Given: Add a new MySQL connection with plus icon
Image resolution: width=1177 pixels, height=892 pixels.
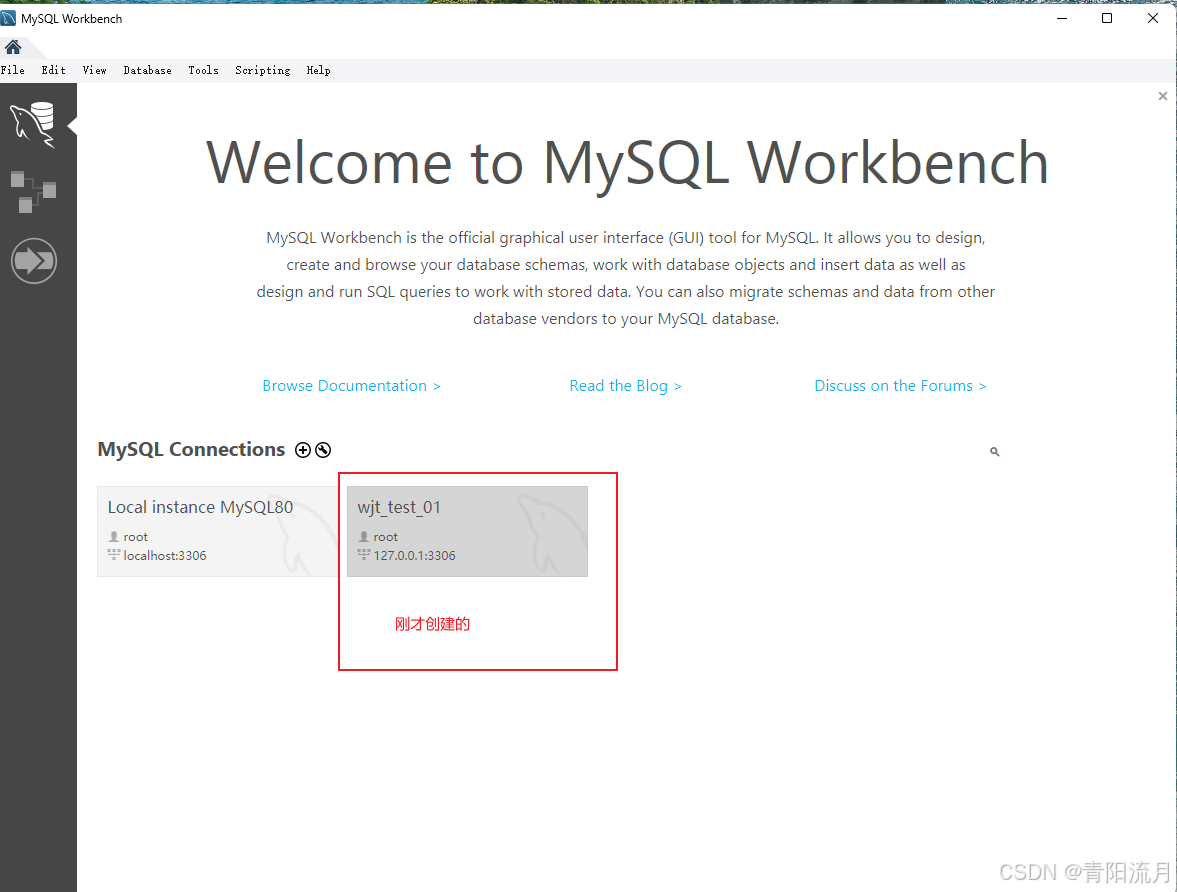Looking at the screenshot, I should [303, 450].
